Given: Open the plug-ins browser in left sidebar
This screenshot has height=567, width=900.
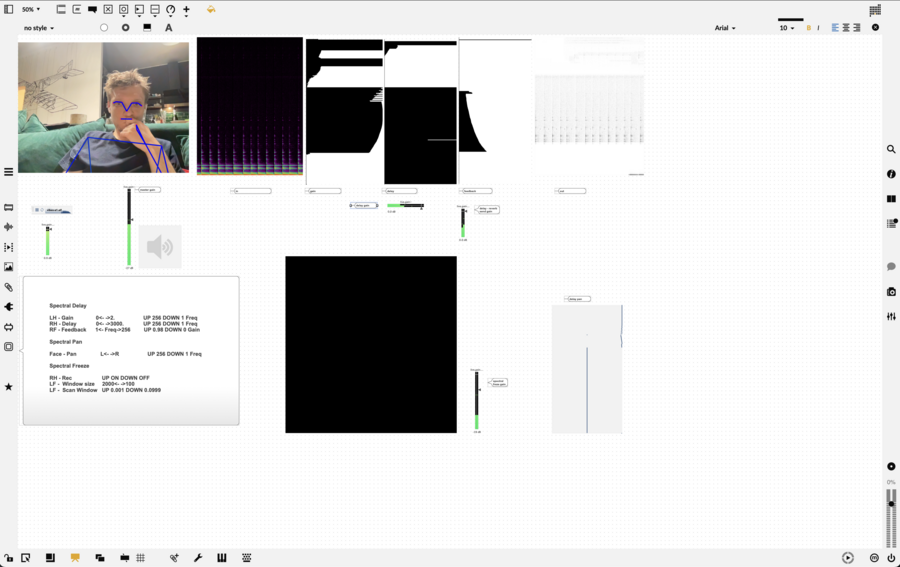Looking at the screenshot, I should (x=9, y=307).
